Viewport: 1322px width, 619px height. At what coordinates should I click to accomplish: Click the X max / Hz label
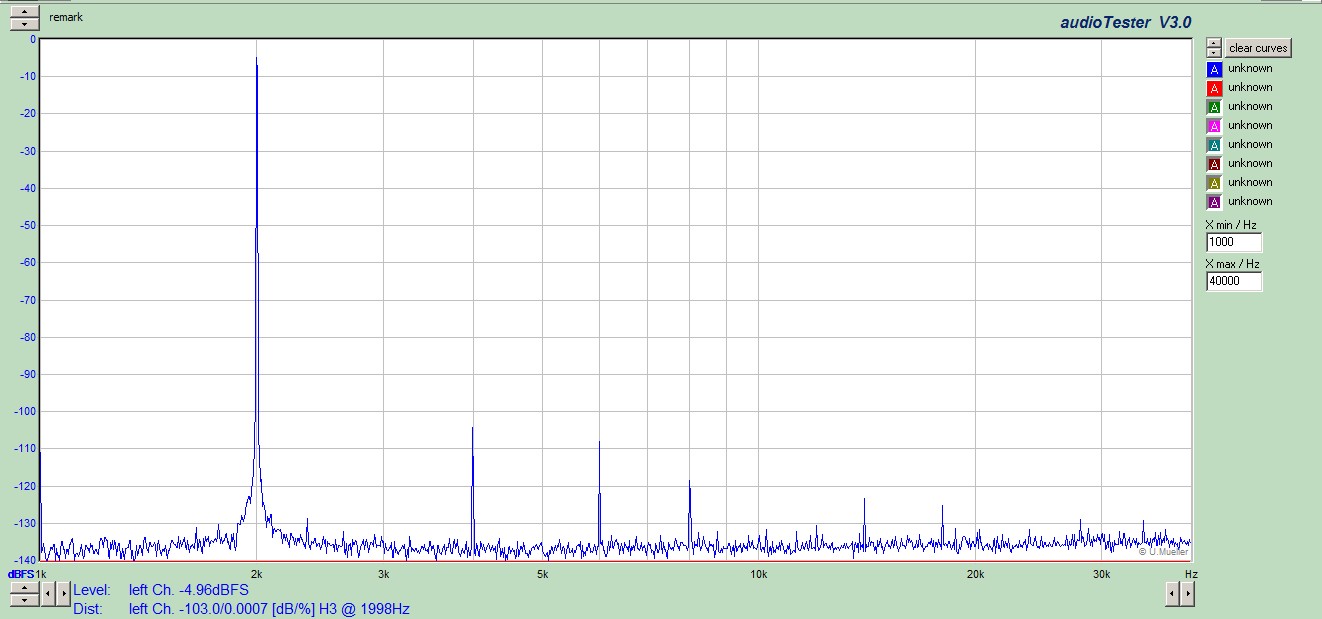coord(1233,264)
